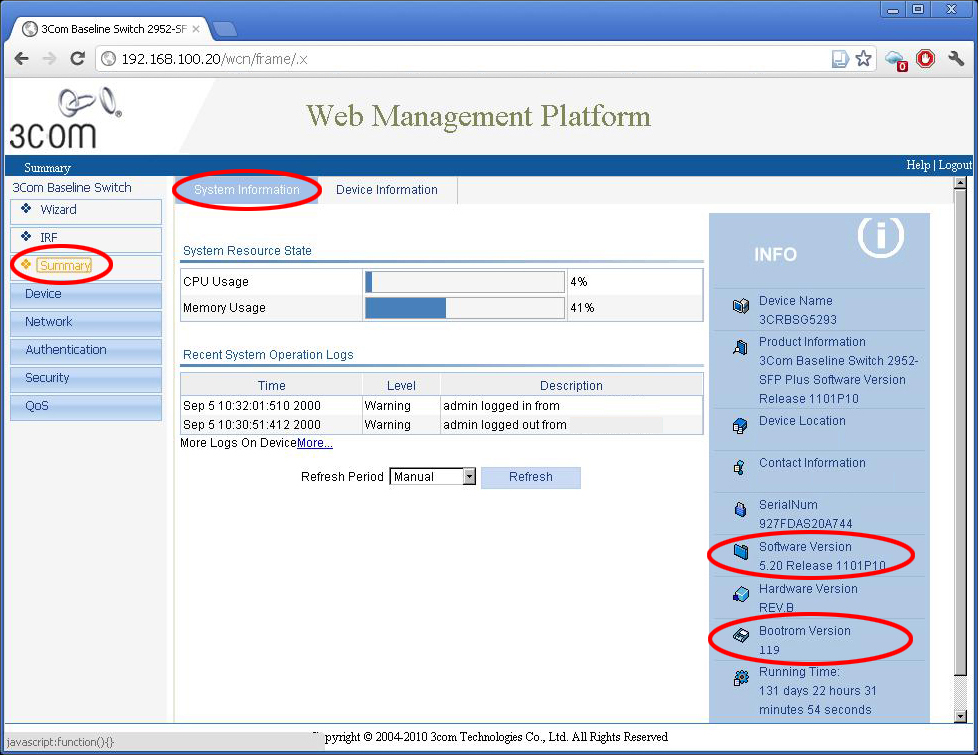Screen dimensions: 978x755
Task: Click the cloud extension icon with red badge
Action: pos(896,61)
